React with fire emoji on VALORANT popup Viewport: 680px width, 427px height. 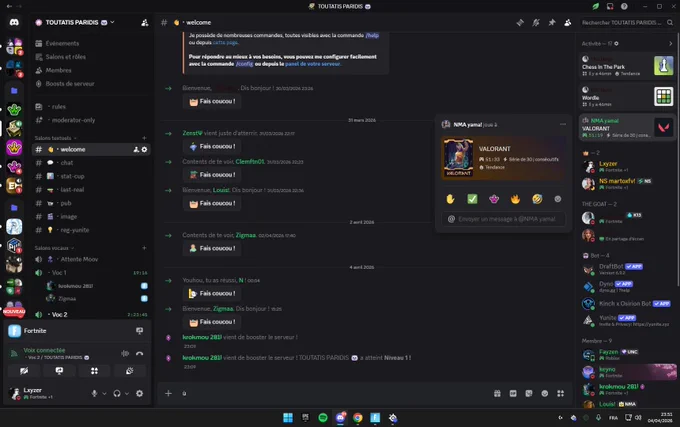515,199
